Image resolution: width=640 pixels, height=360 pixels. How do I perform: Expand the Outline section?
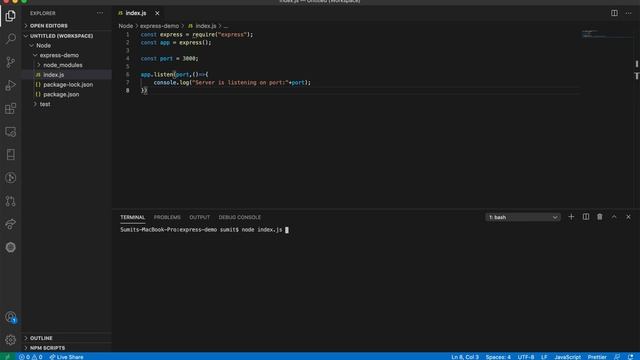pyautogui.click(x=39, y=338)
